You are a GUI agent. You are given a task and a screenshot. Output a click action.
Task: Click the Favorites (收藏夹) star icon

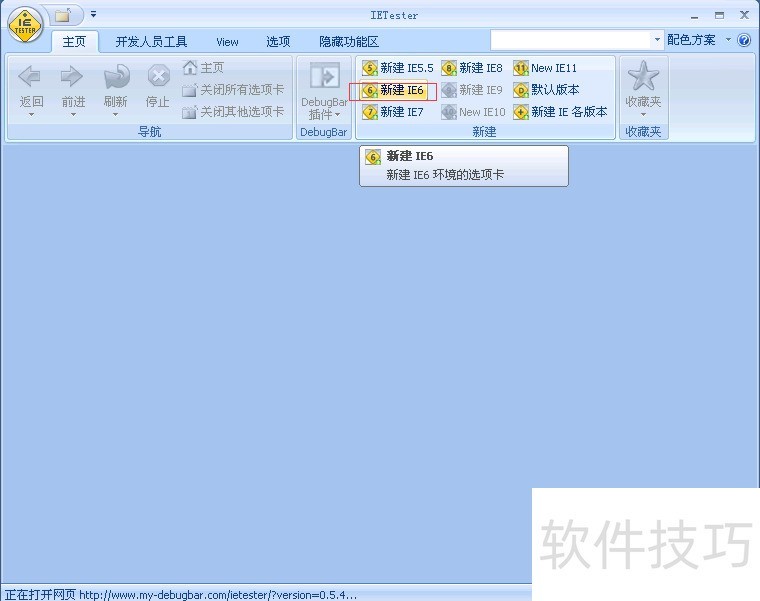643,78
